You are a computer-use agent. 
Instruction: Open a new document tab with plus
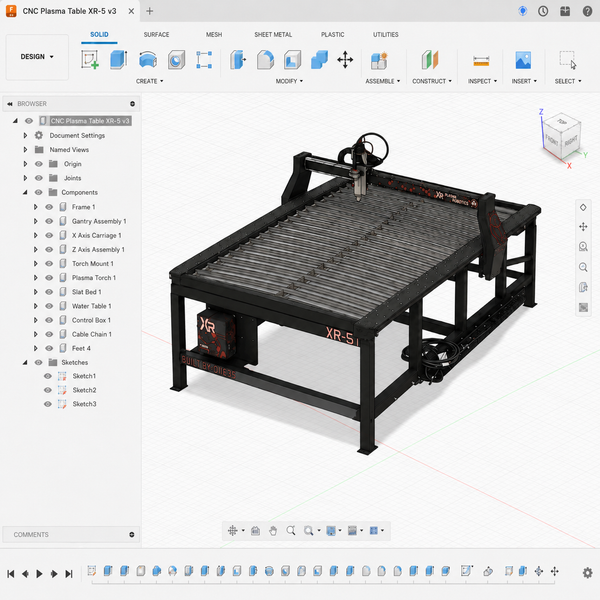(x=150, y=11)
